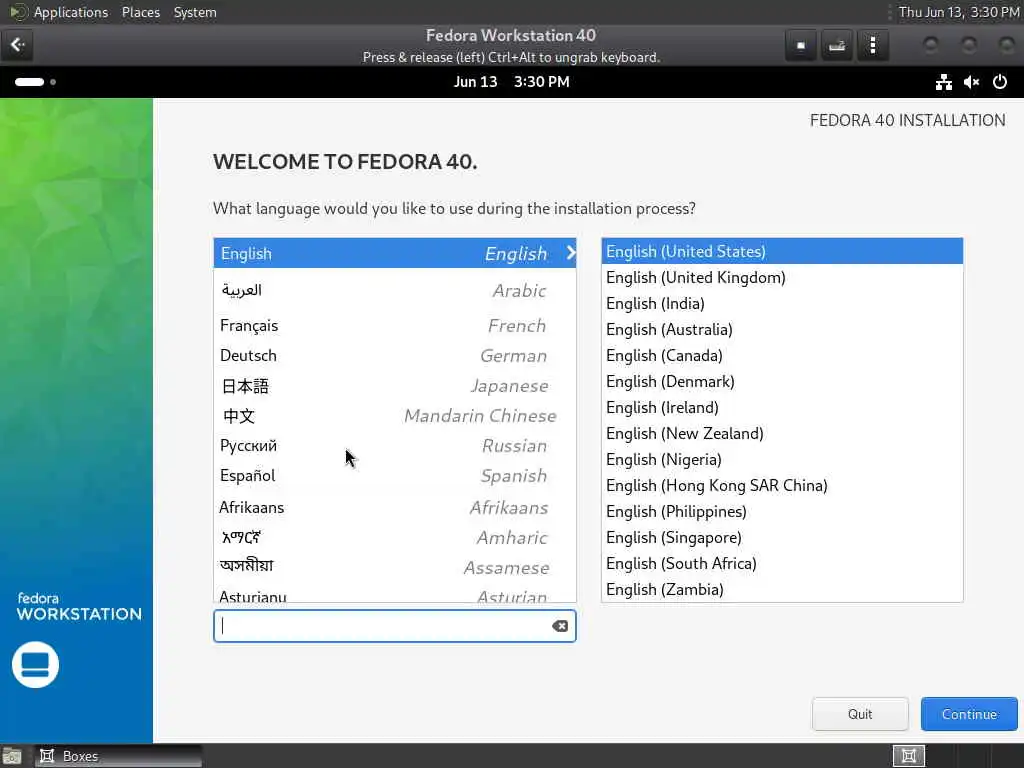Select Arabic in the language list
Viewport: 1024px width, 768px height.
click(x=395, y=291)
